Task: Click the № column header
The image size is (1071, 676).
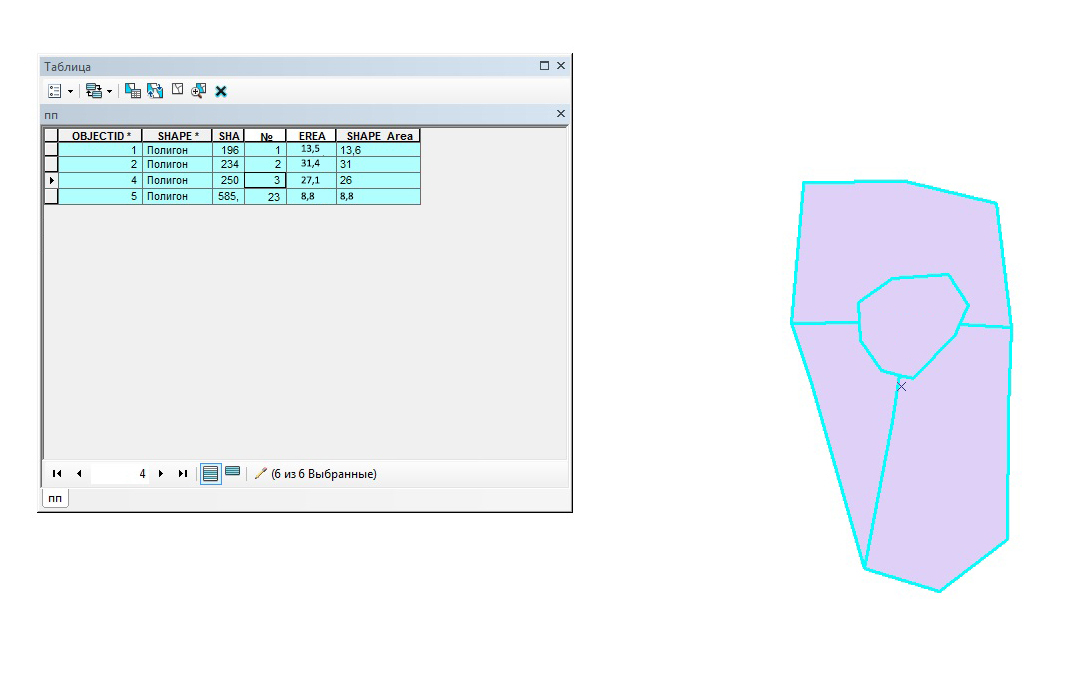Action: pos(266,136)
